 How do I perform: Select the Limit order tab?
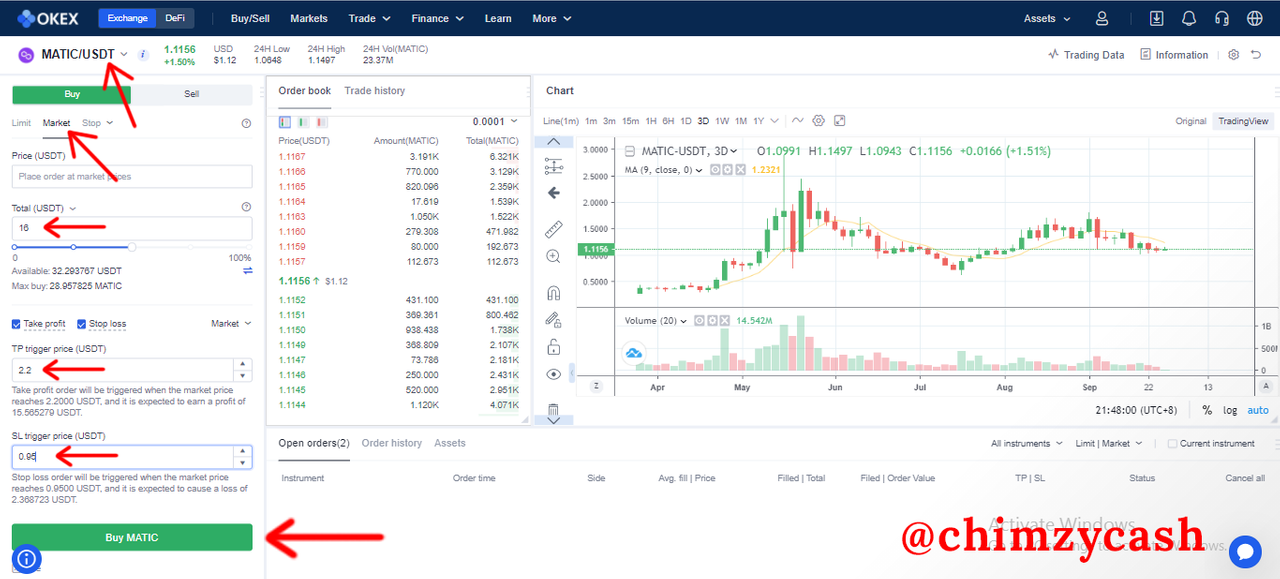pyautogui.click(x=21, y=123)
